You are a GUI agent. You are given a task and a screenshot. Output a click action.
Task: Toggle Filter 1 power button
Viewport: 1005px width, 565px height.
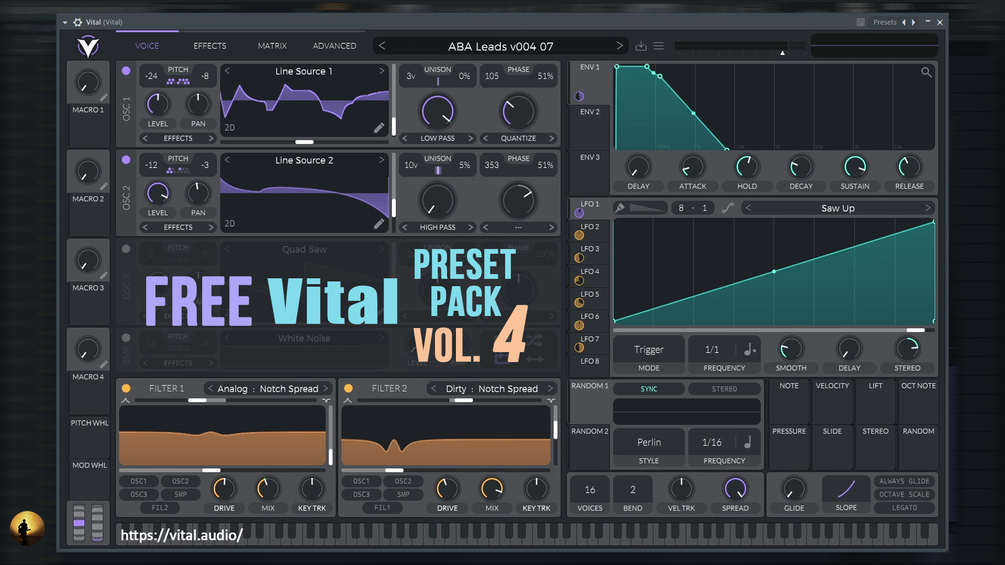pos(126,388)
